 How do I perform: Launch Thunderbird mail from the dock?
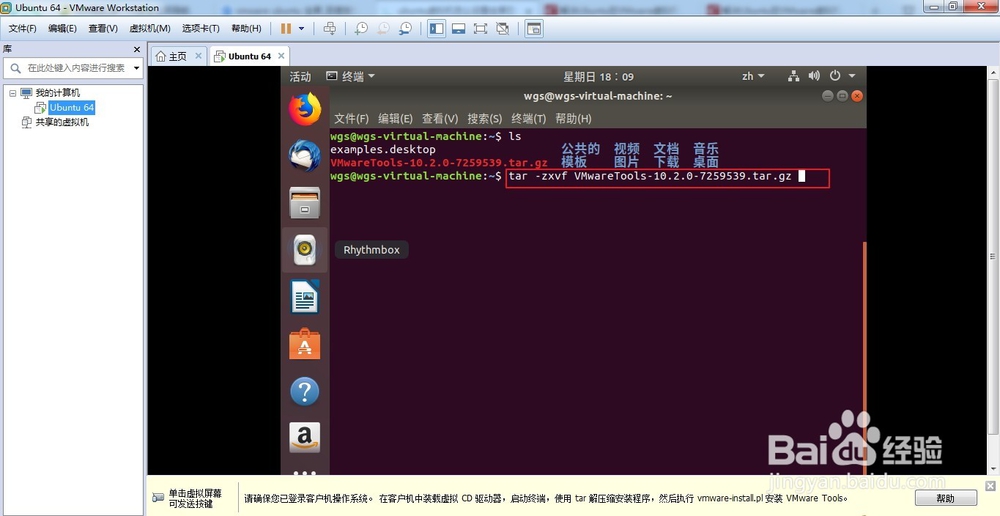pyautogui.click(x=305, y=156)
